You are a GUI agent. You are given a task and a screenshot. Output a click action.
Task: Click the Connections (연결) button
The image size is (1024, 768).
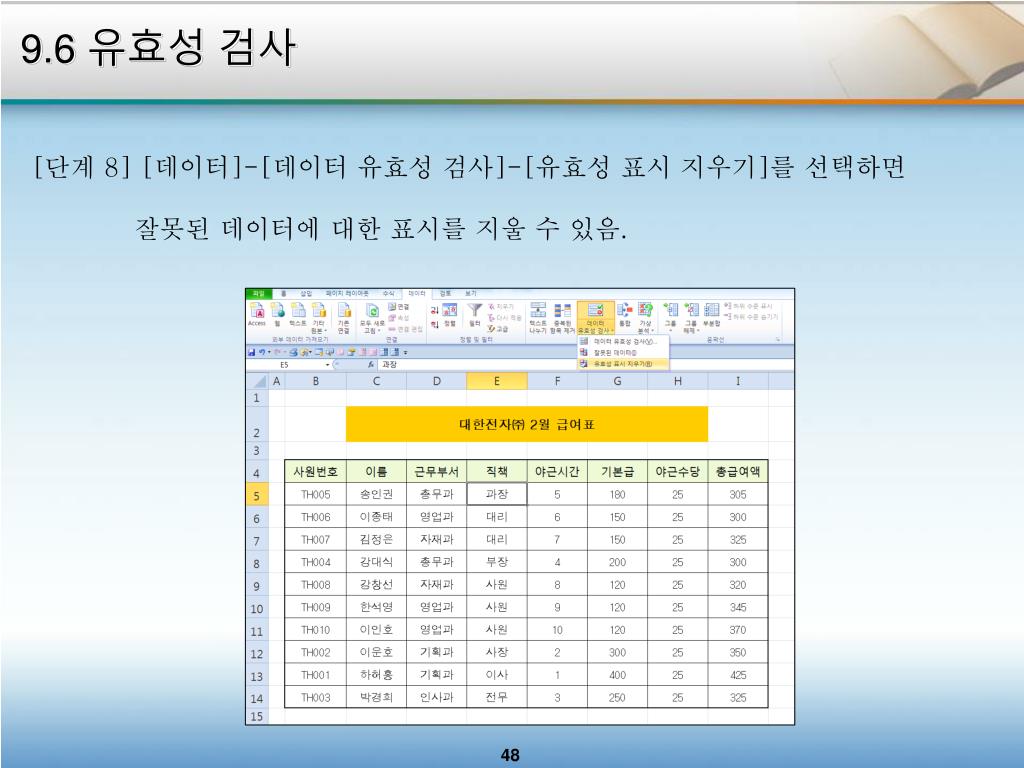click(x=398, y=307)
